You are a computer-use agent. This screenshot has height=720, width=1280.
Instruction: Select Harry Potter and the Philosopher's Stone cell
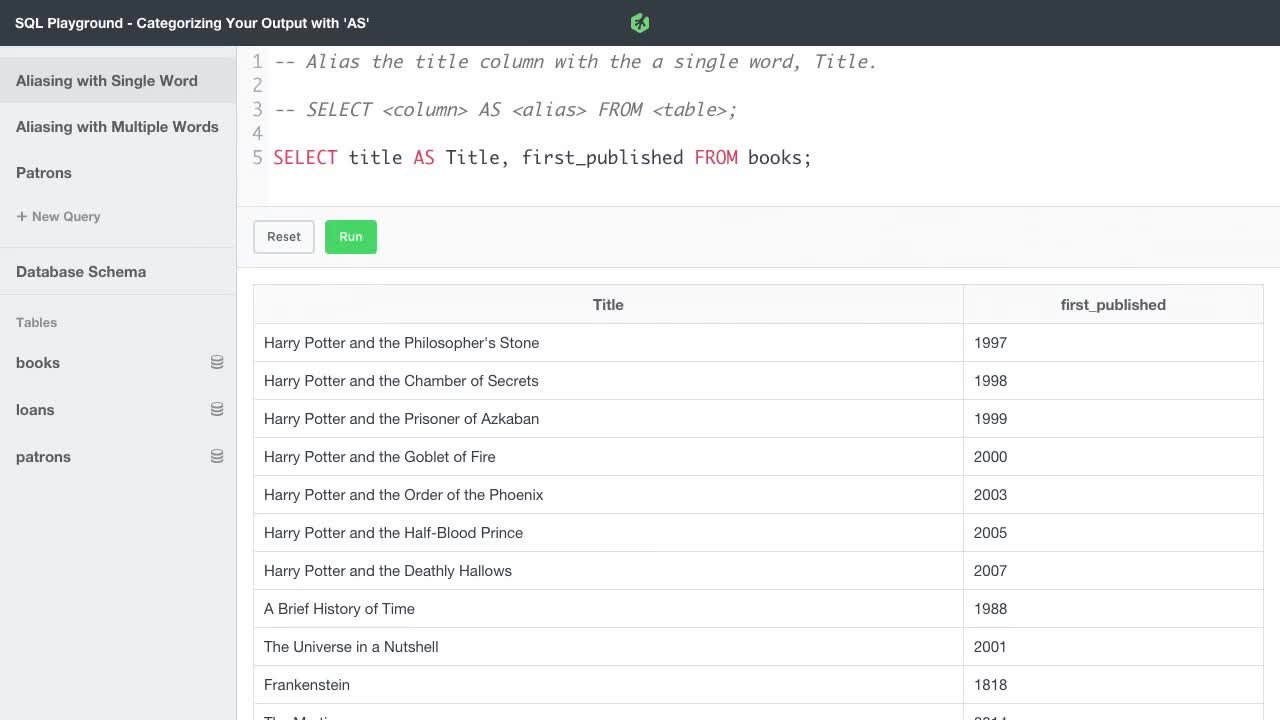608,343
